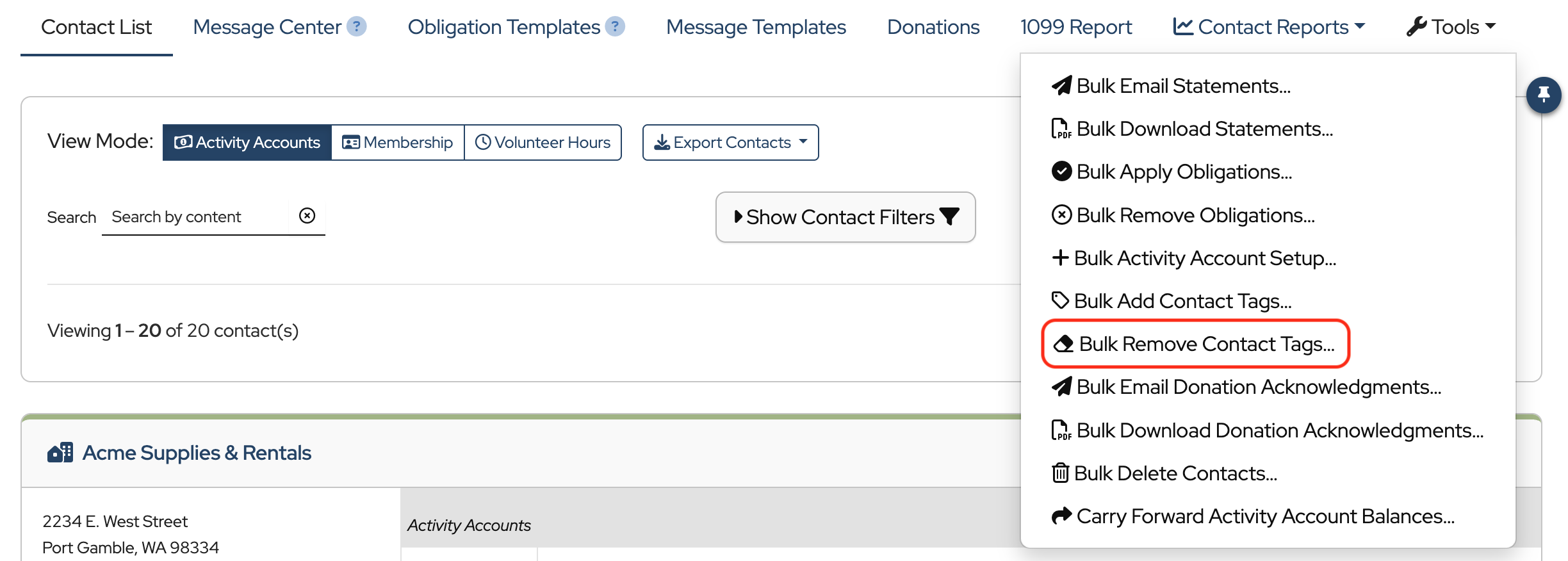Screen dimensions: 1568x561
Task: Open the Donations tab
Action: [933, 27]
